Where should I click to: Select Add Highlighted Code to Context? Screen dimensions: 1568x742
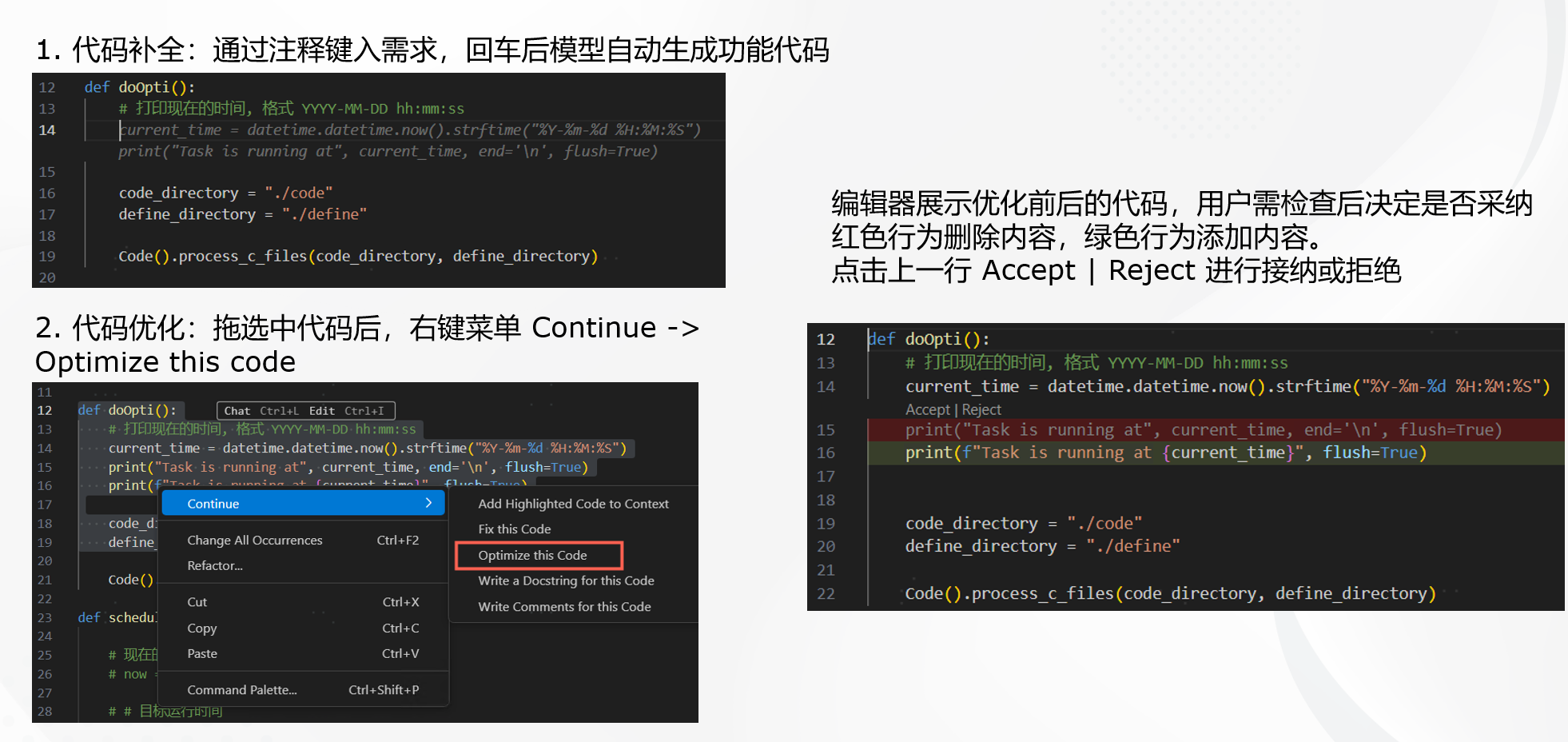[x=573, y=504]
